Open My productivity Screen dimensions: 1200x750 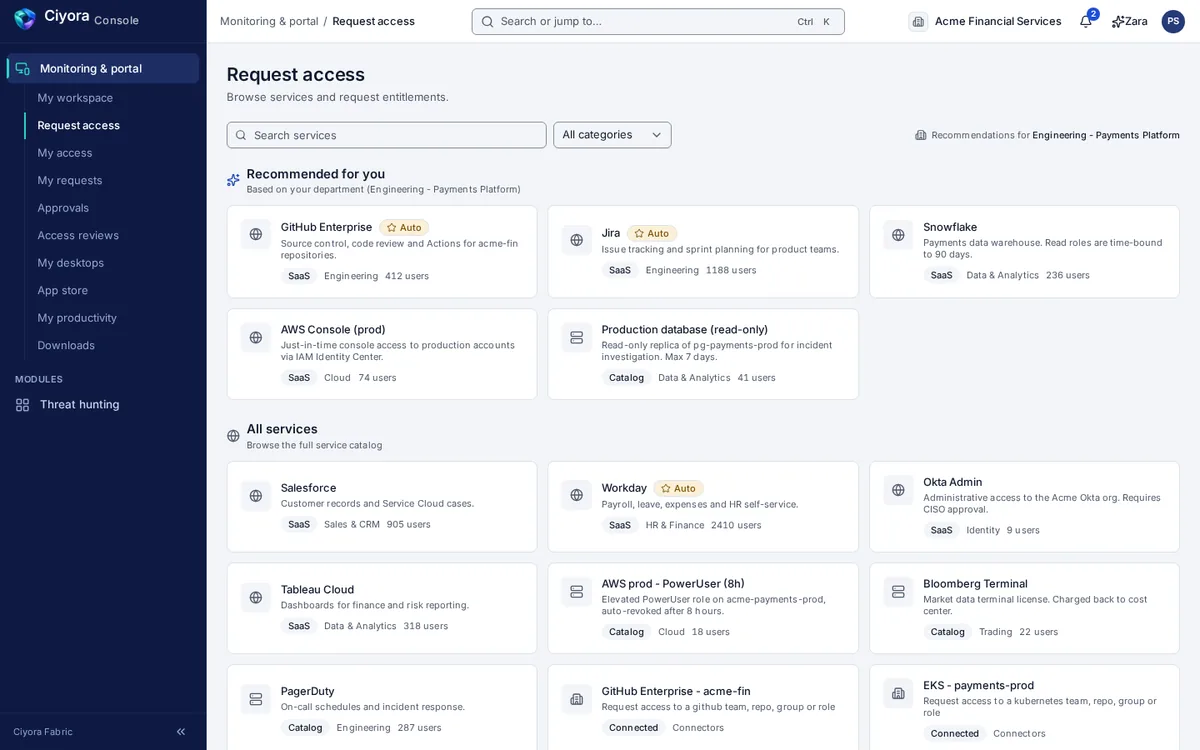[x=77, y=318]
